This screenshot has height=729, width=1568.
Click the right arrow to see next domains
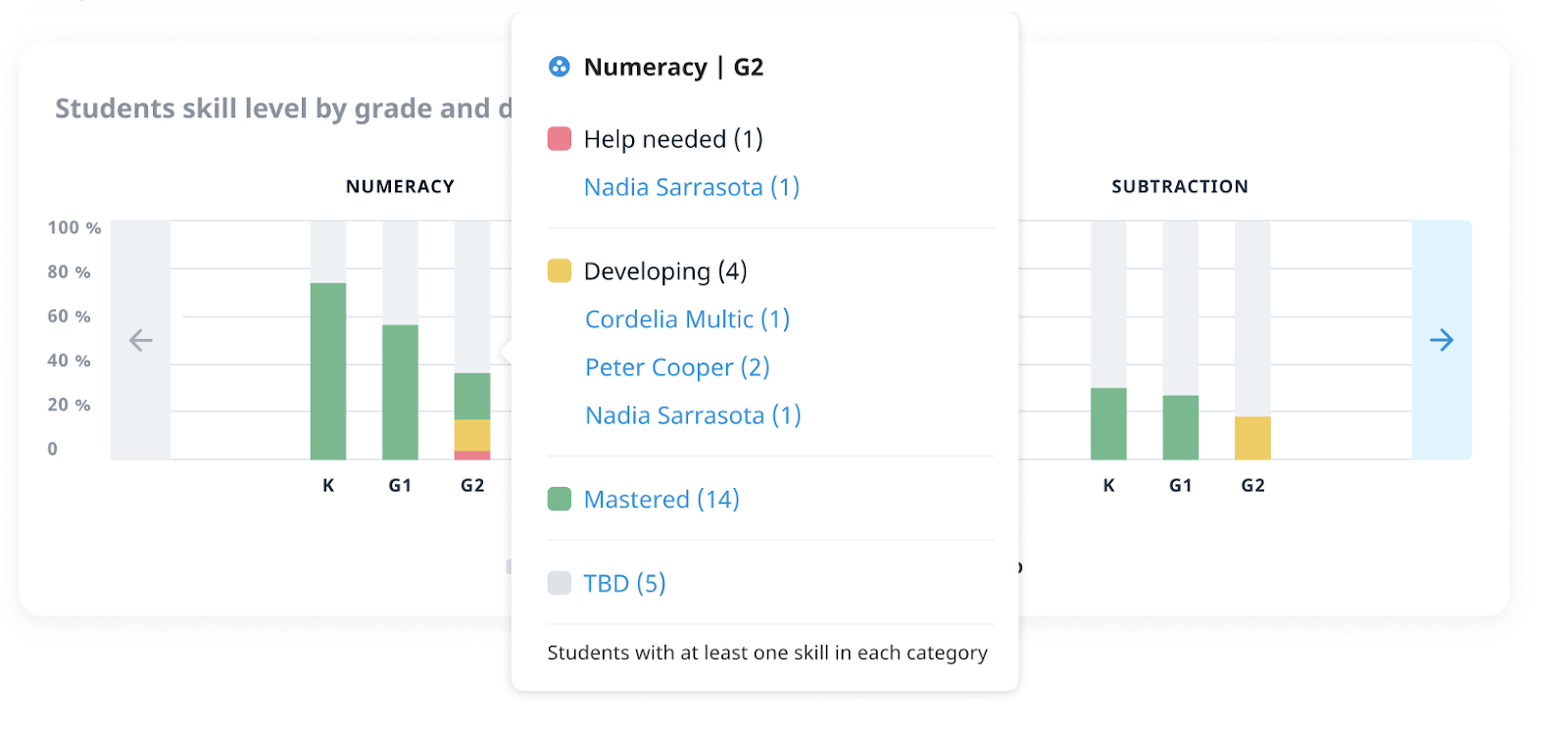click(1441, 340)
